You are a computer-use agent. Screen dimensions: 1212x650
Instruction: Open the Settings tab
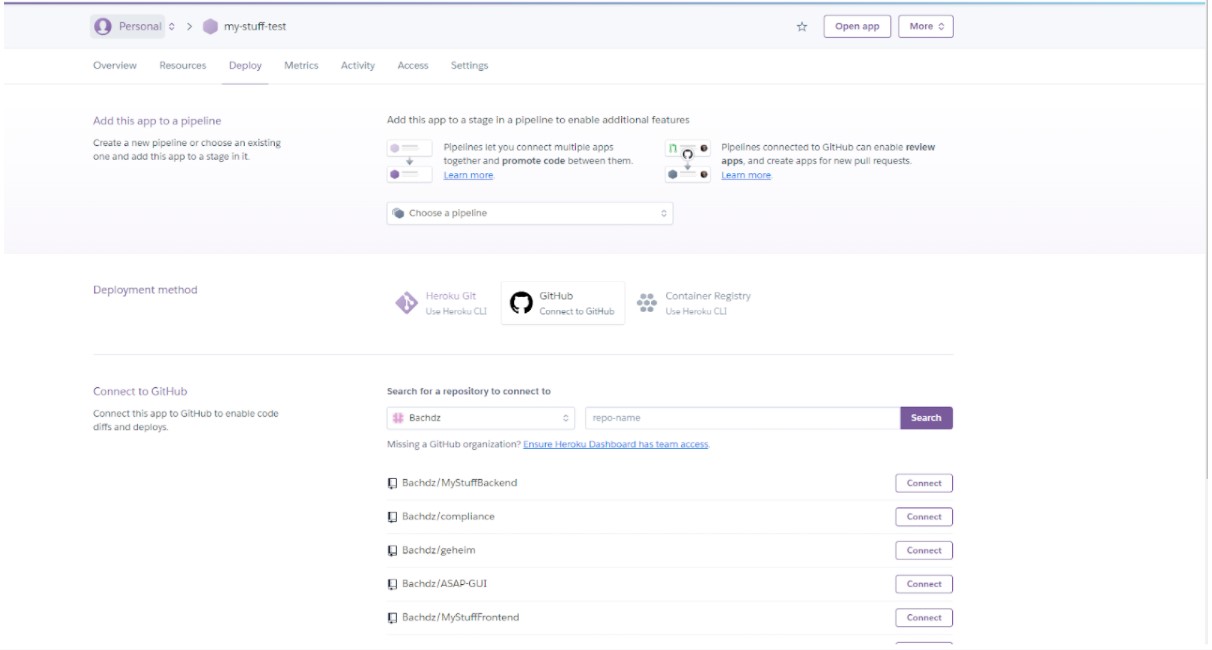point(469,66)
